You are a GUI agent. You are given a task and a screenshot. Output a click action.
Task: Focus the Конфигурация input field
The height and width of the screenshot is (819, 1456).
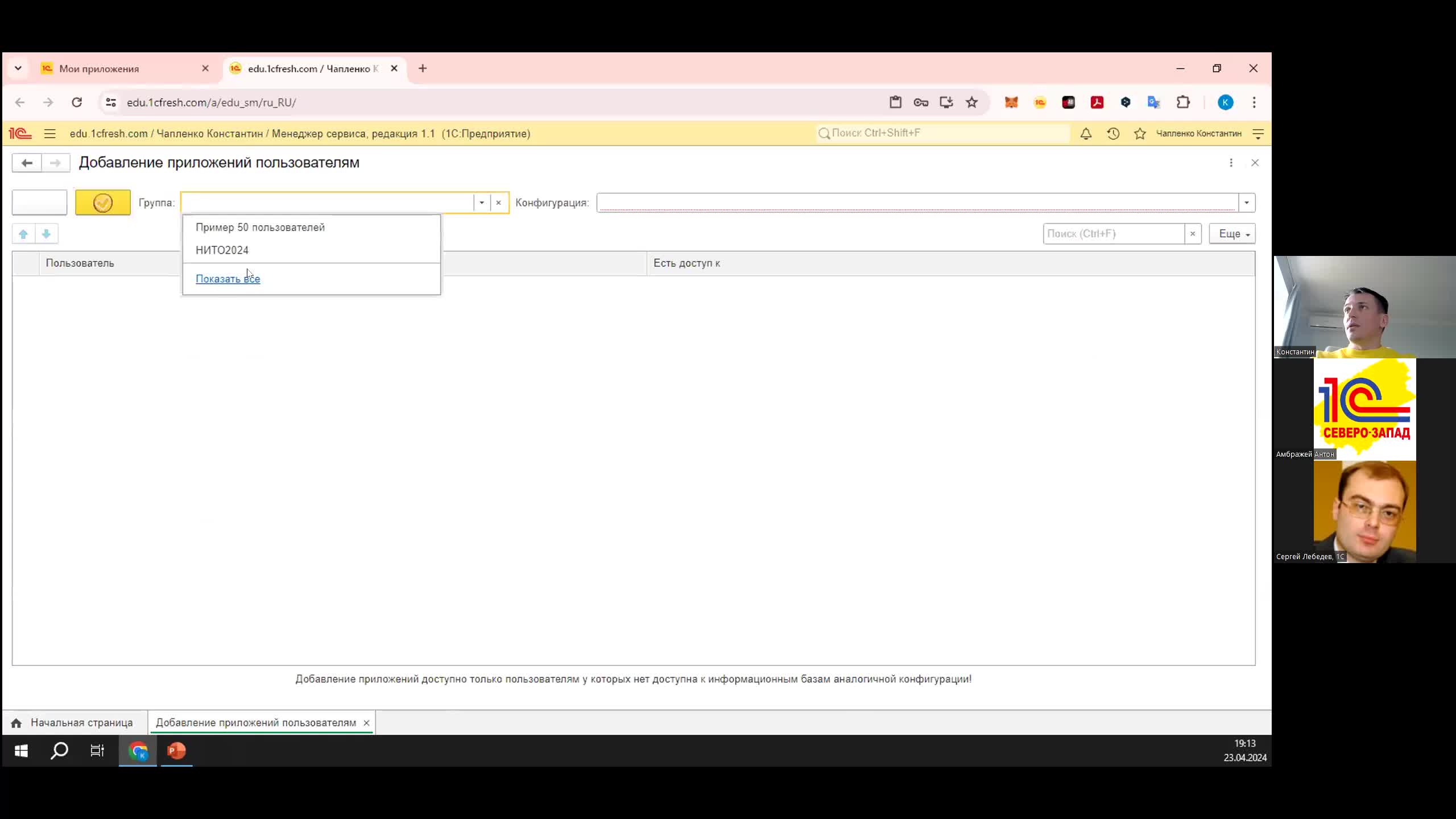[x=917, y=202]
